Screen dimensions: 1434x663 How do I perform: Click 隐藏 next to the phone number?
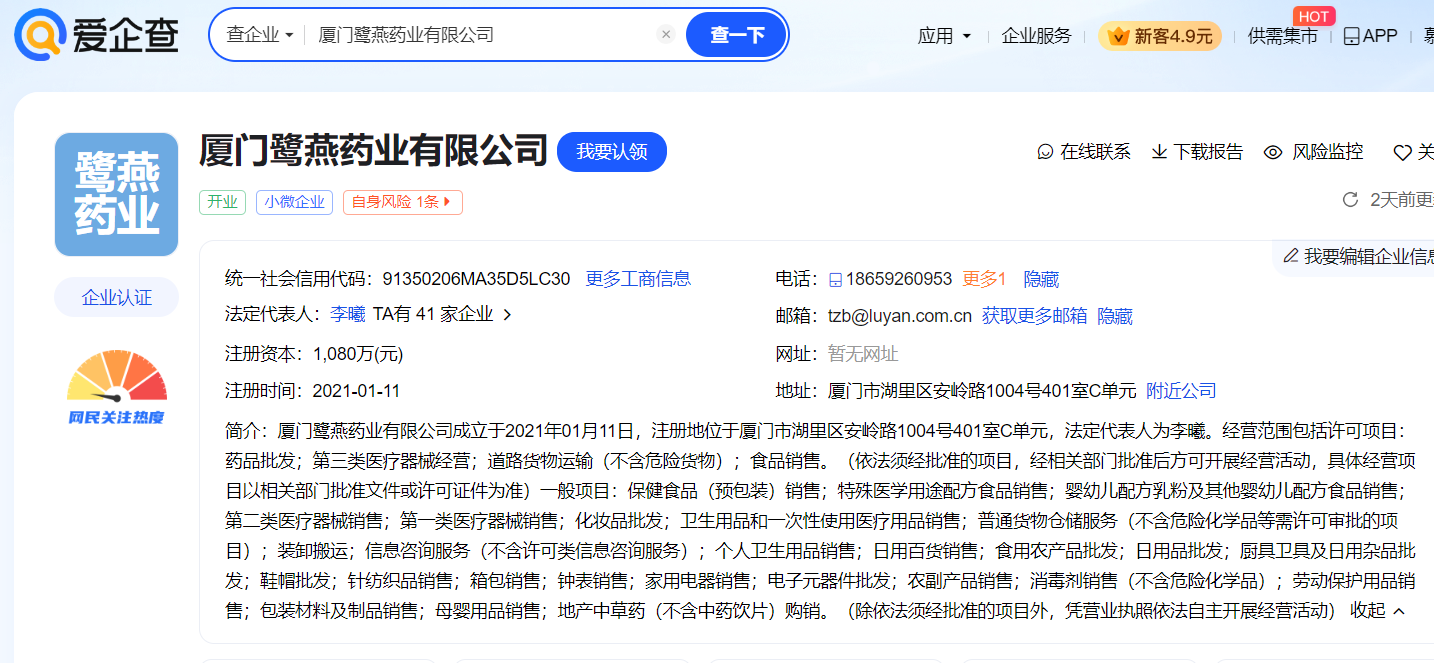coord(1041,279)
